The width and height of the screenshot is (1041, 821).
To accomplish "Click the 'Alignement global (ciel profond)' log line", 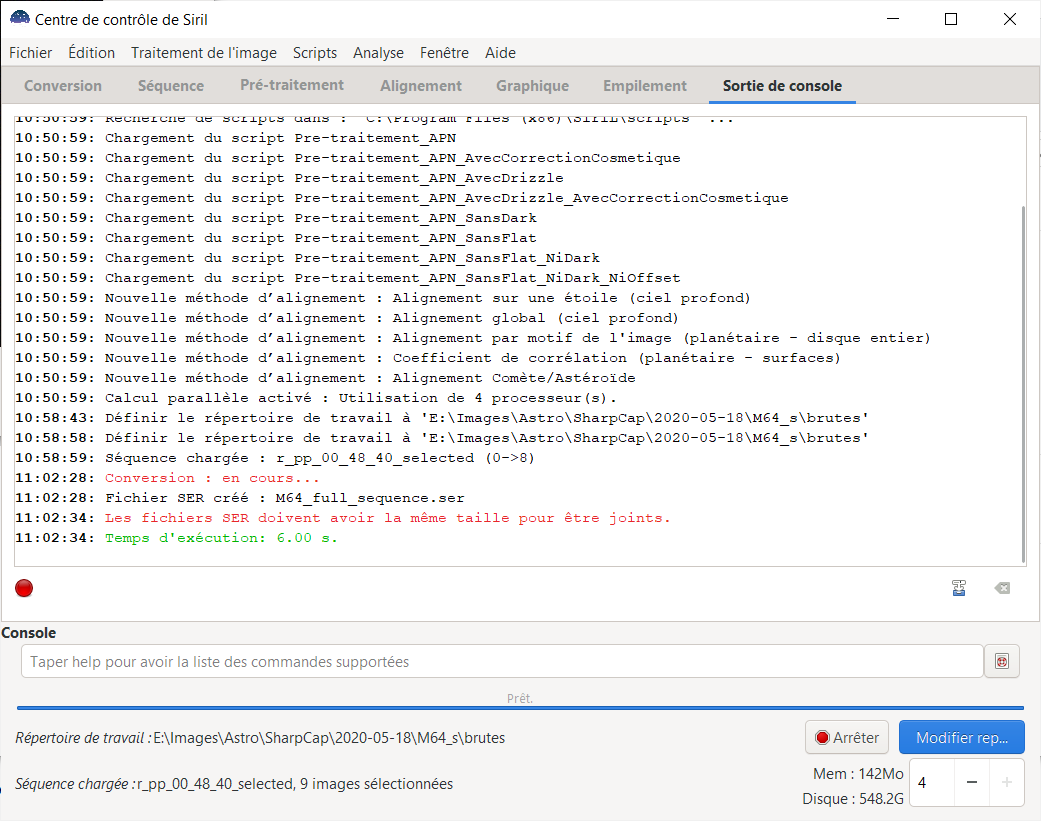I will click(x=347, y=319).
